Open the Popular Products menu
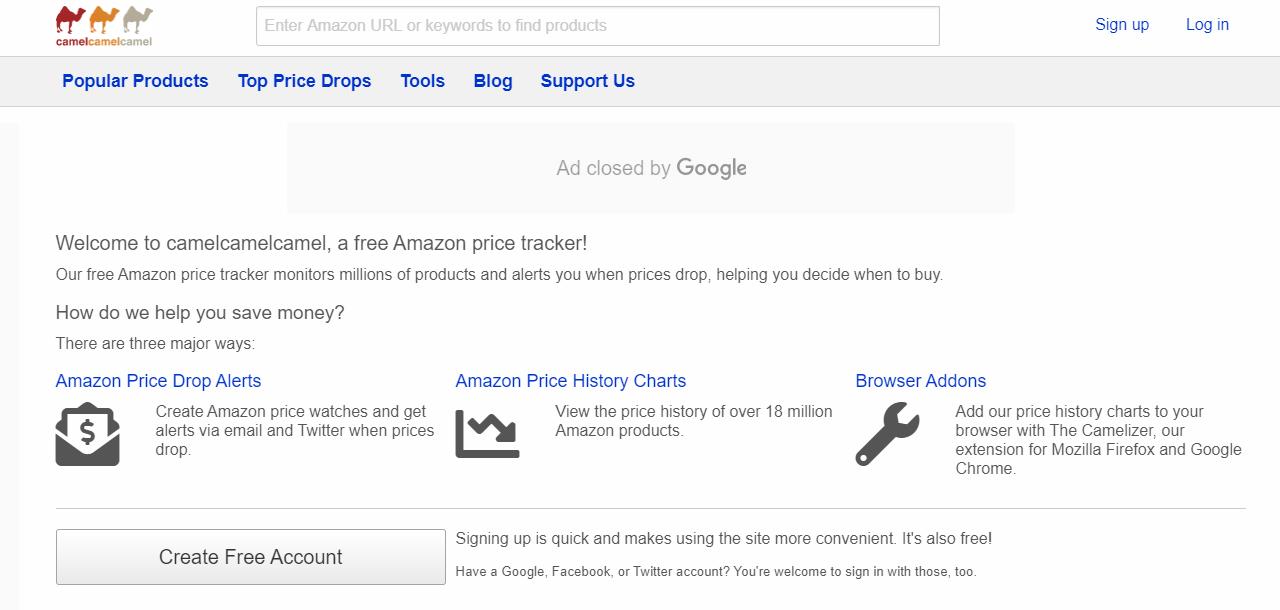This screenshot has width=1280, height=610. [135, 81]
